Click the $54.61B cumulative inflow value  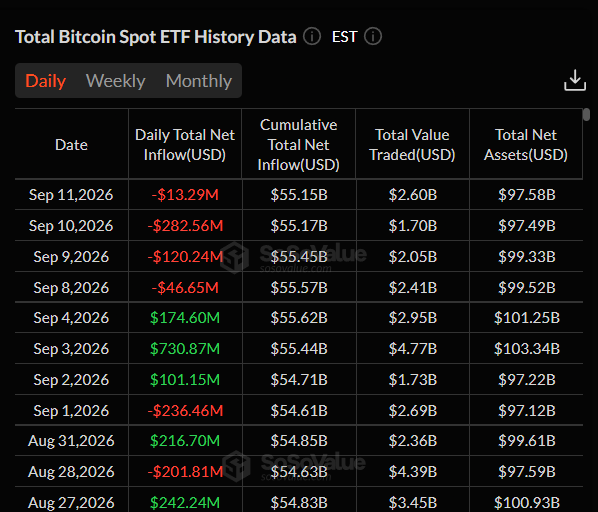(x=299, y=411)
